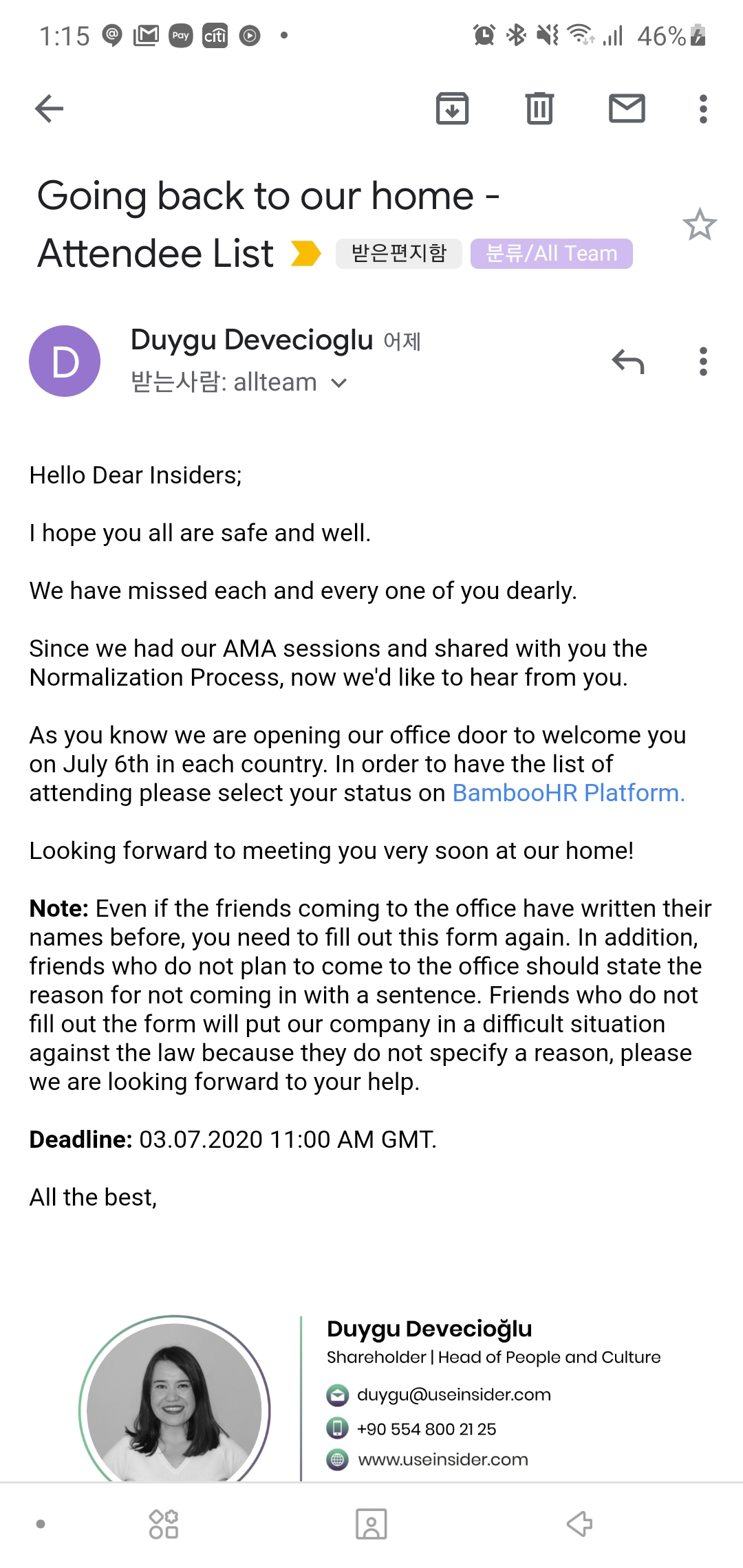Tap the back arrow to leave email
Screen dimensions: 743x1568
(x=50, y=109)
